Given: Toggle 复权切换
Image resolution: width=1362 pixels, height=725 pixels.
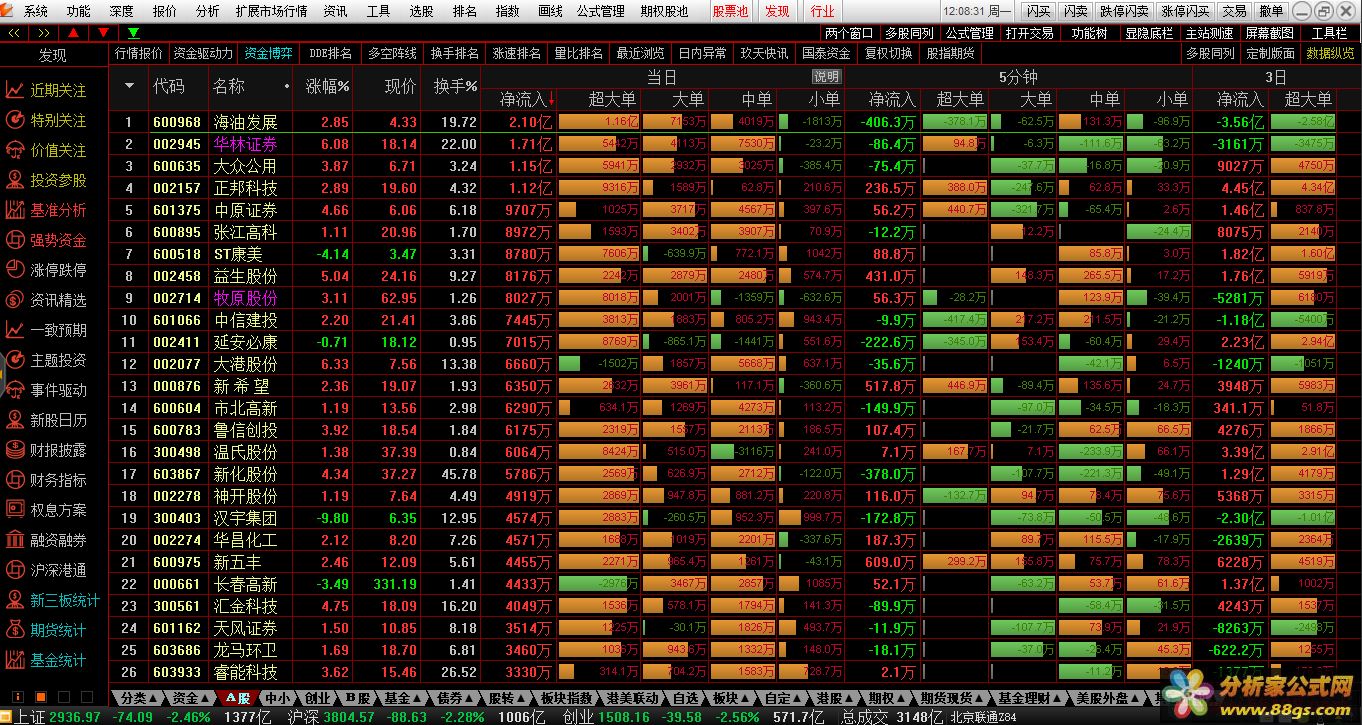Looking at the screenshot, I should [x=888, y=53].
